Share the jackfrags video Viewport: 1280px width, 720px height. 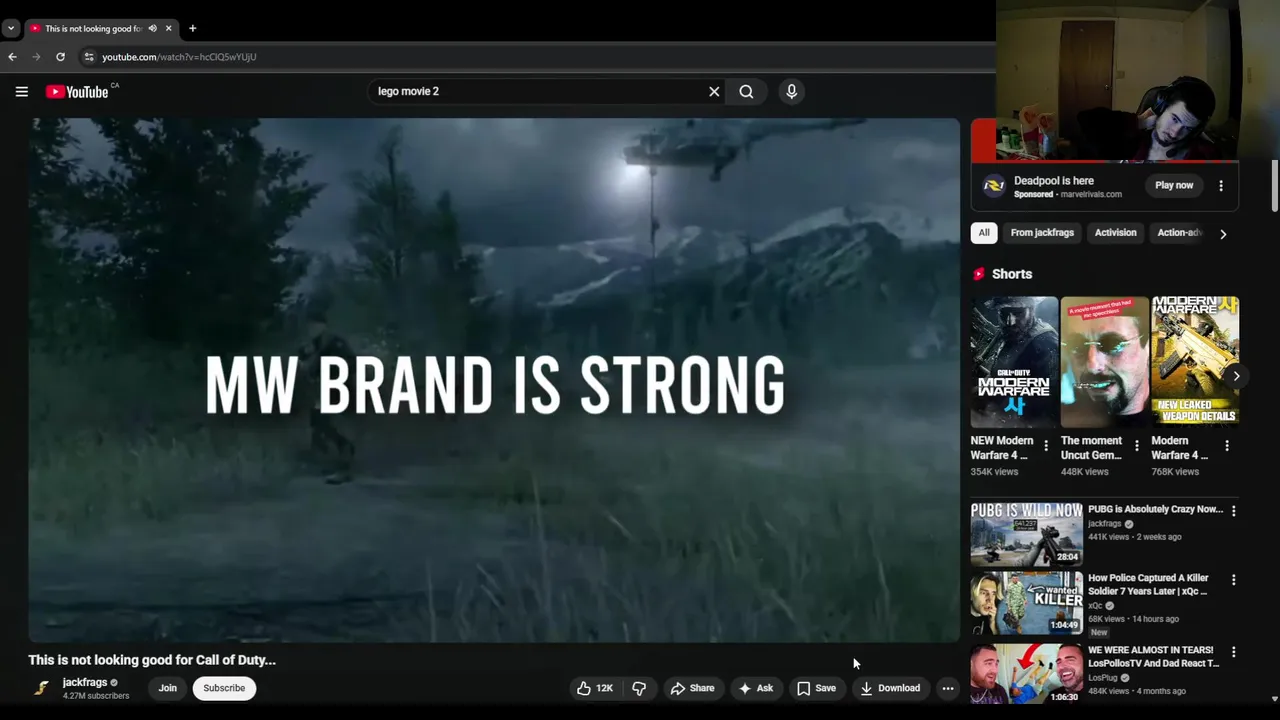coord(692,688)
